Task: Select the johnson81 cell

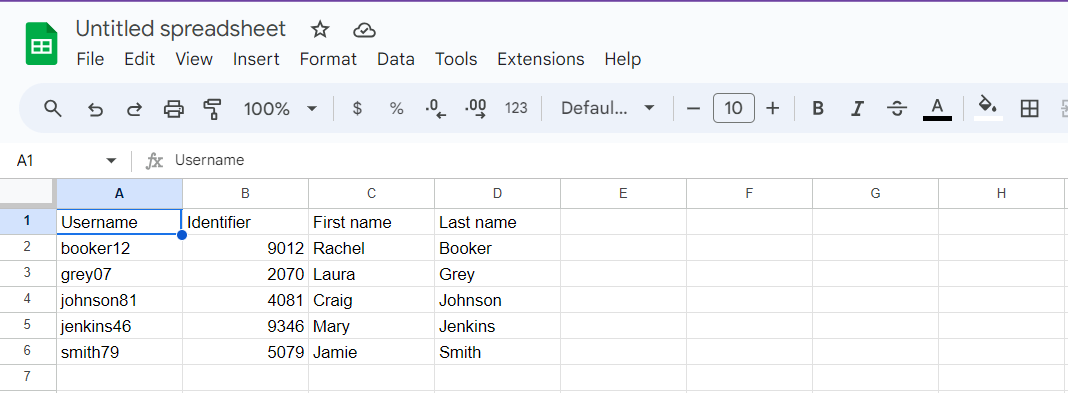Action: pos(119,300)
